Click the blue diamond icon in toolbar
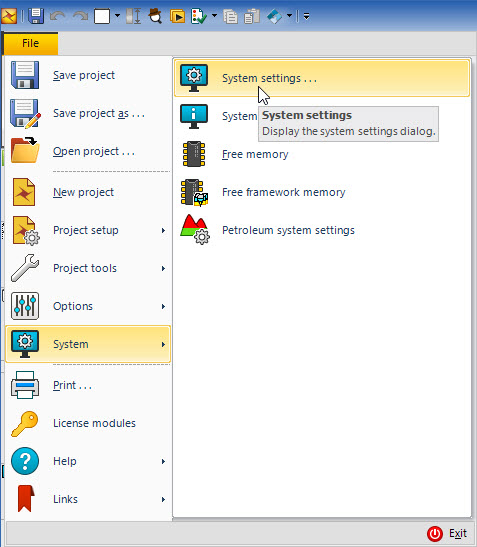 [274, 16]
